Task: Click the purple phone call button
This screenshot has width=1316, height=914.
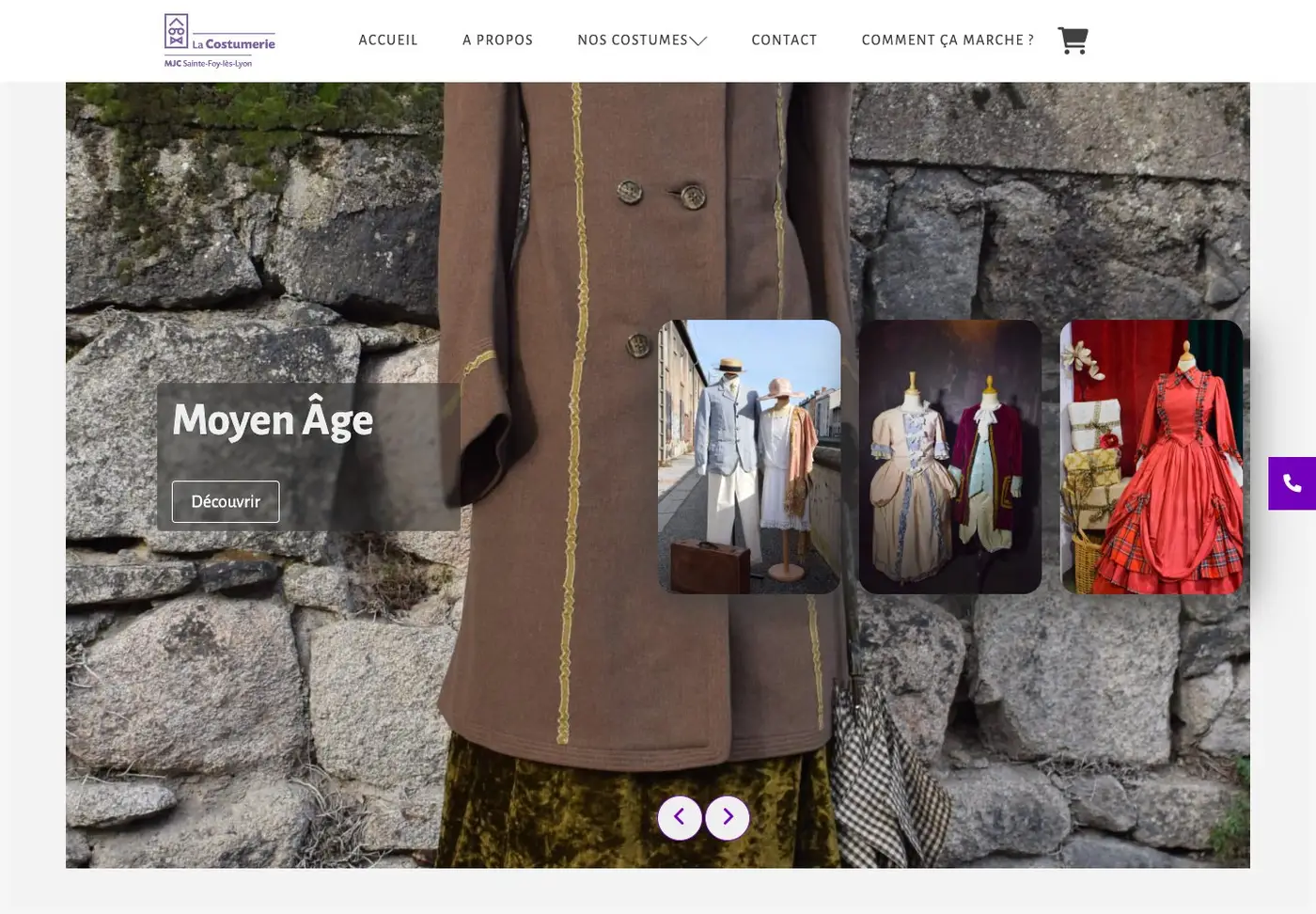Action: click(1292, 483)
